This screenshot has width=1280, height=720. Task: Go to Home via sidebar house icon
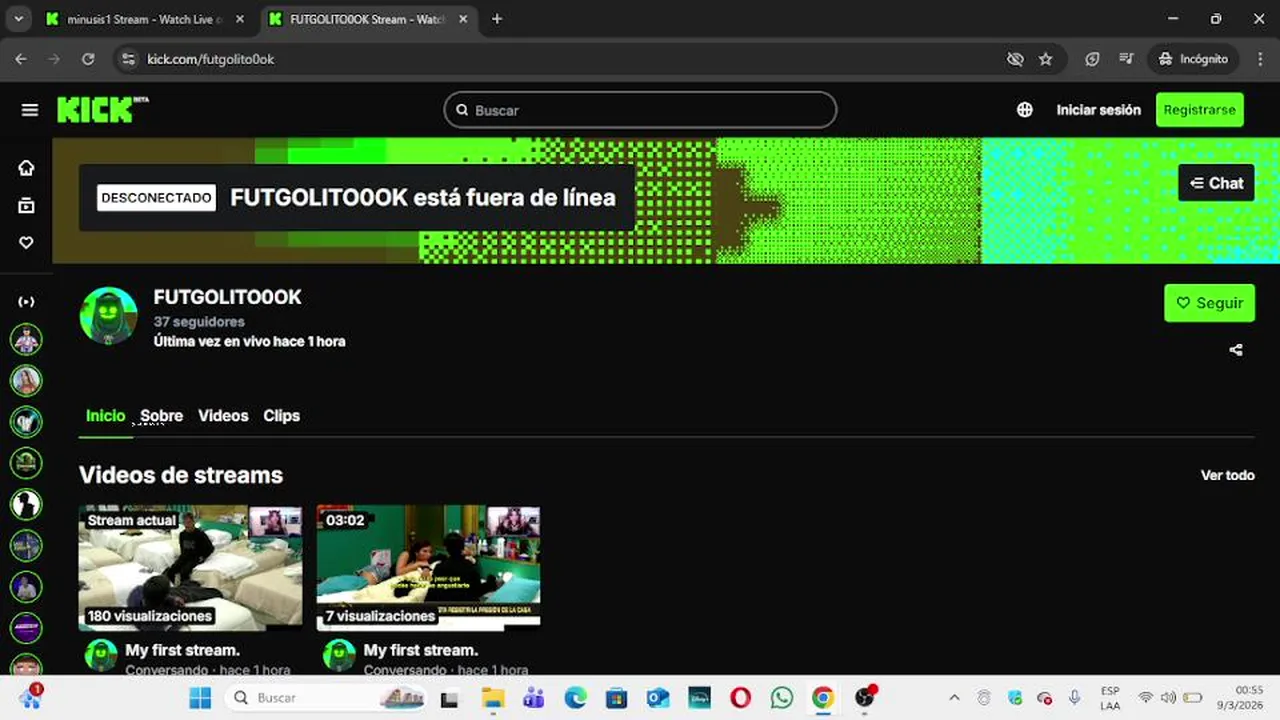(26, 168)
